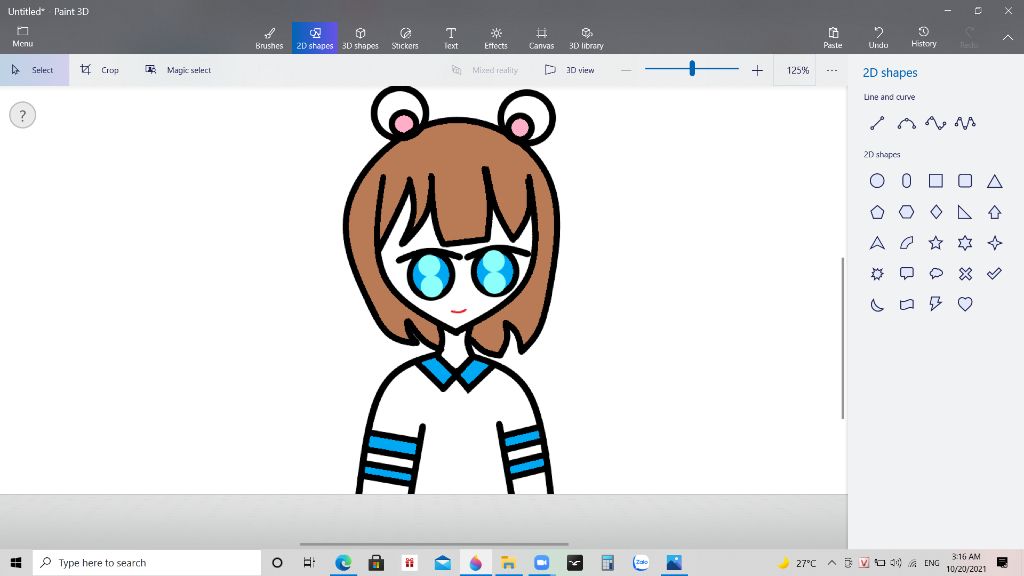Pick the round speech bubble shape
The width and height of the screenshot is (1024, 576).
tap(936, 274)
